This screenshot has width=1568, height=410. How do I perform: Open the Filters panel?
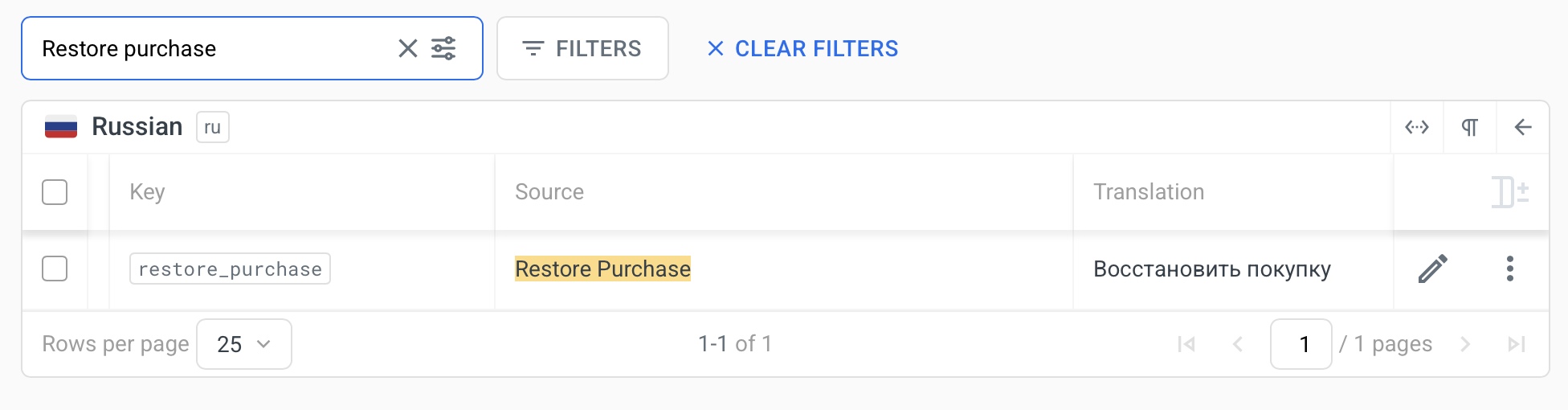(582, 48)
